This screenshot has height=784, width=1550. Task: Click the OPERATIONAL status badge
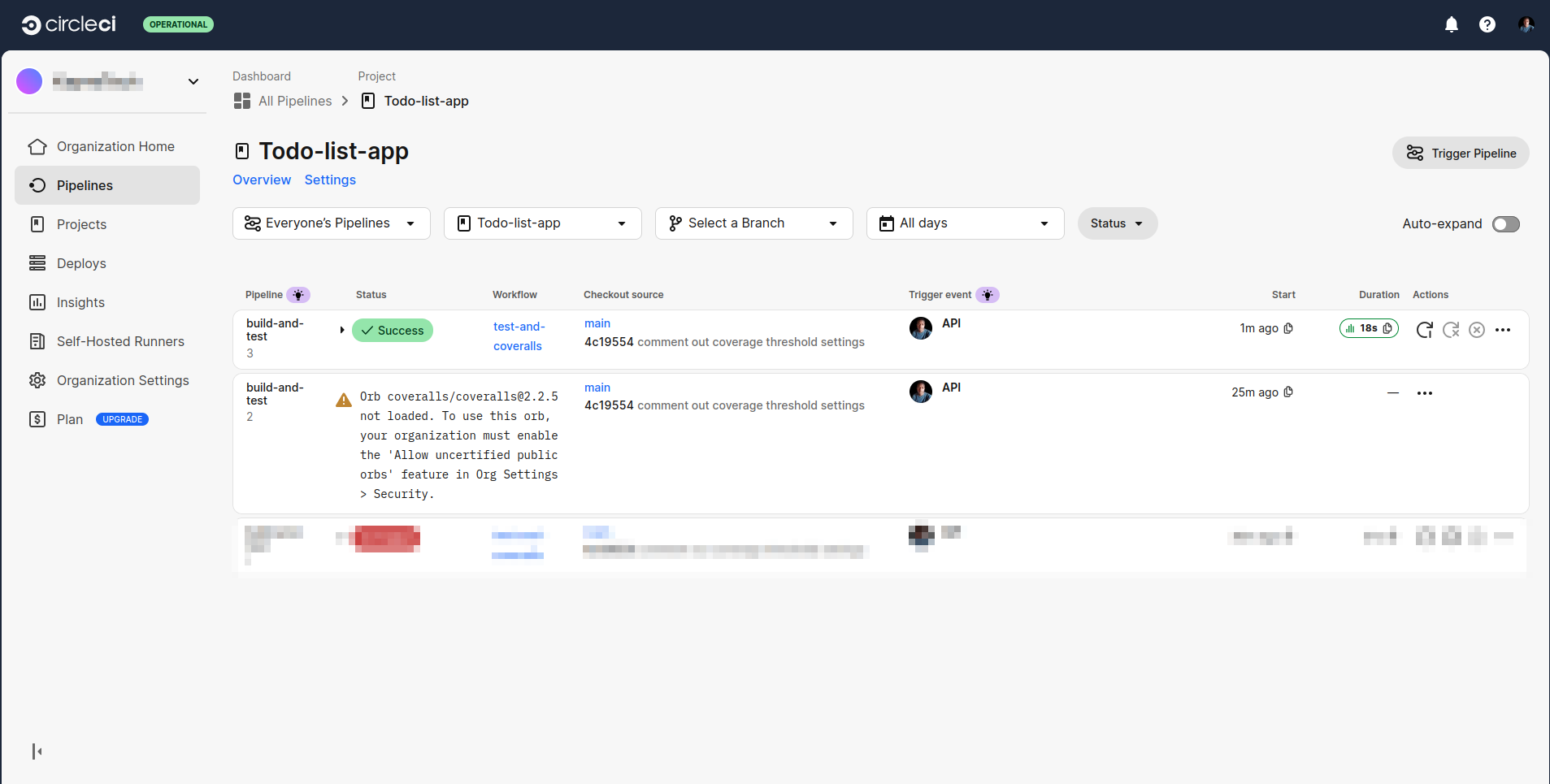click(x=179, y=24)
